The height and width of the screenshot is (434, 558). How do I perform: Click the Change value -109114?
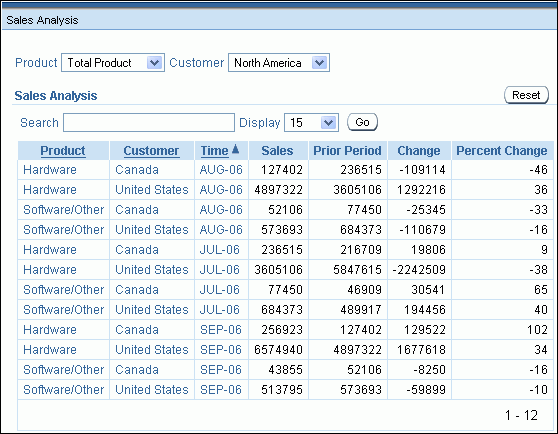point(422,170)
